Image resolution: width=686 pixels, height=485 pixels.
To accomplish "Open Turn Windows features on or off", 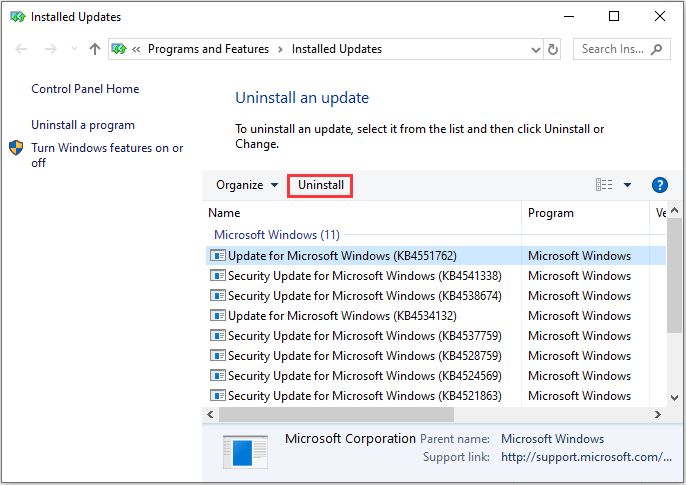I will pyautogui.click(x=107, y=155).
